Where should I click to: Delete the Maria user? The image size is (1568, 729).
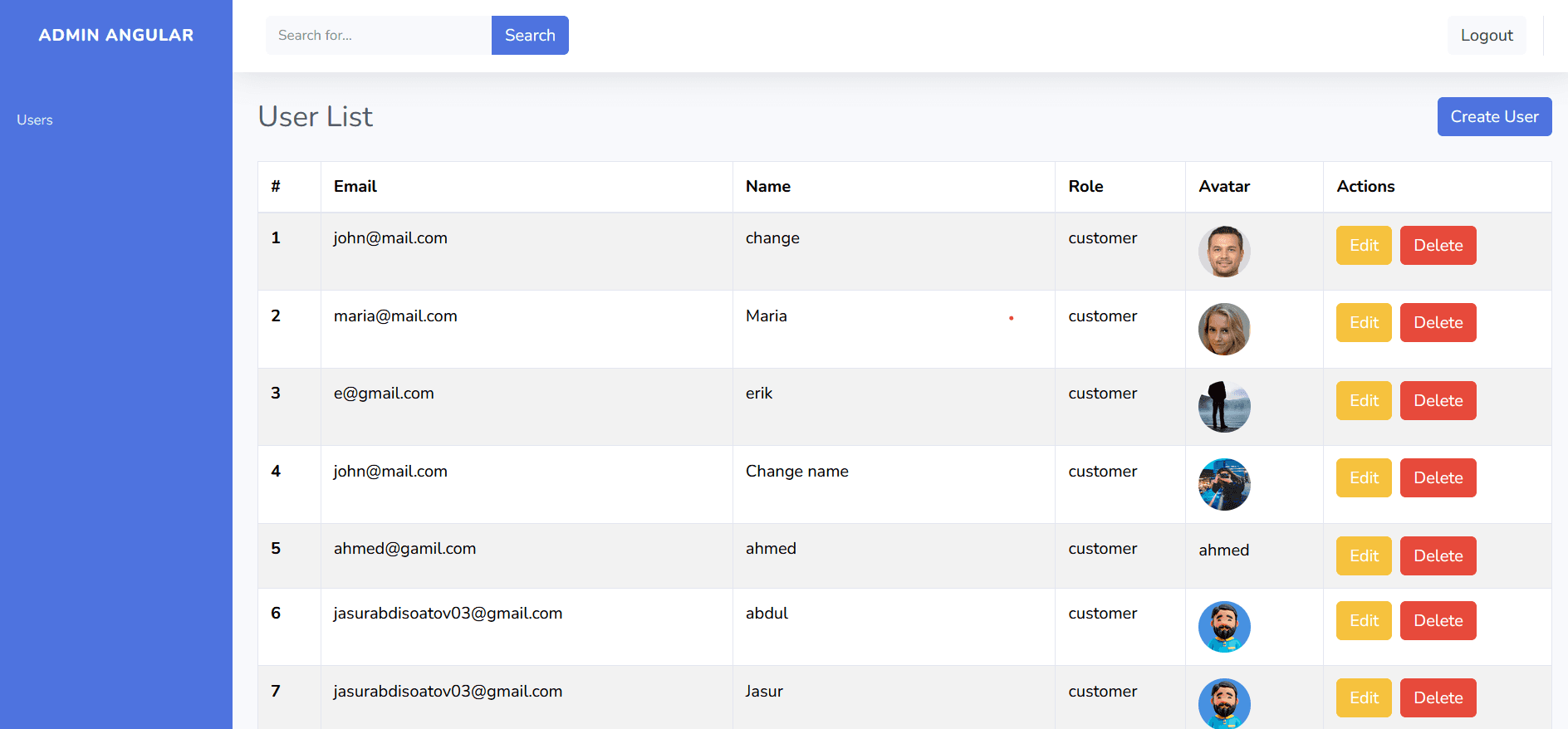pyautogui.click(x=1438, y=322)
